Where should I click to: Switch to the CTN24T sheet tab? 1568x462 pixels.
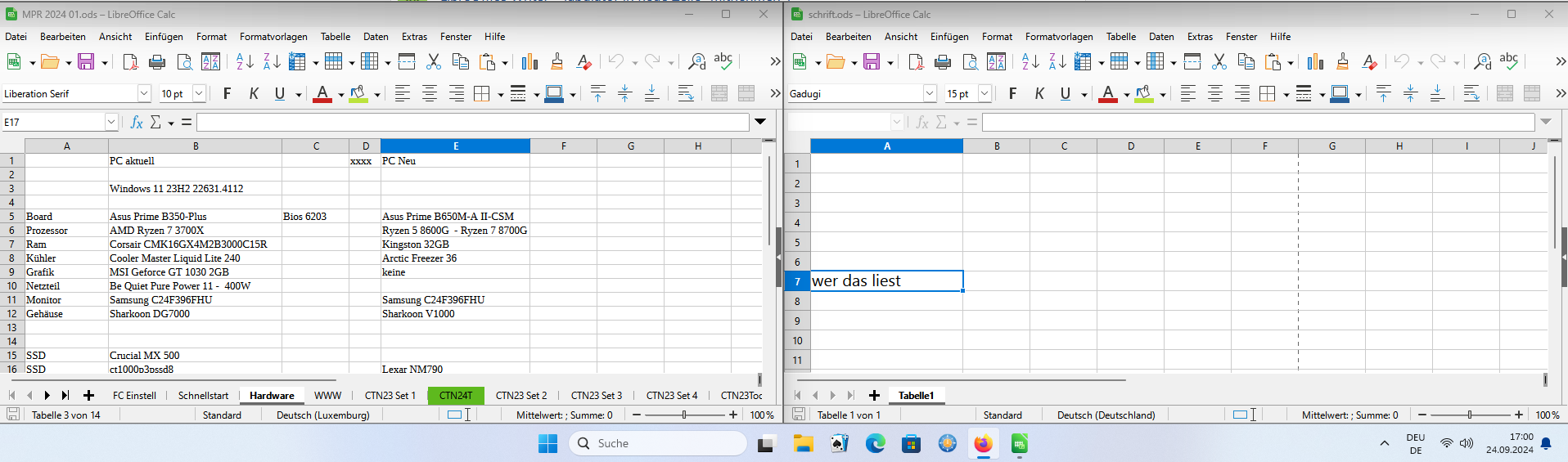(x=456, y=395)
